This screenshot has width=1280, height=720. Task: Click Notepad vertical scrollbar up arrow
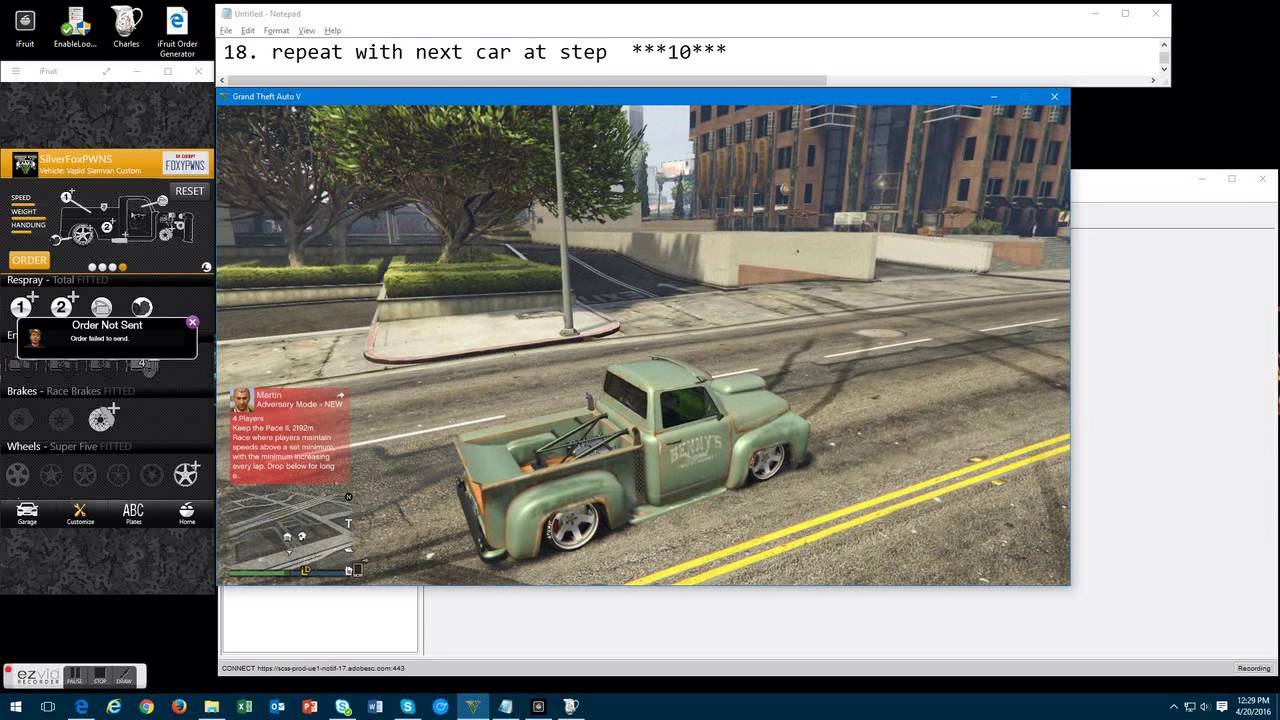point(1164,44)
